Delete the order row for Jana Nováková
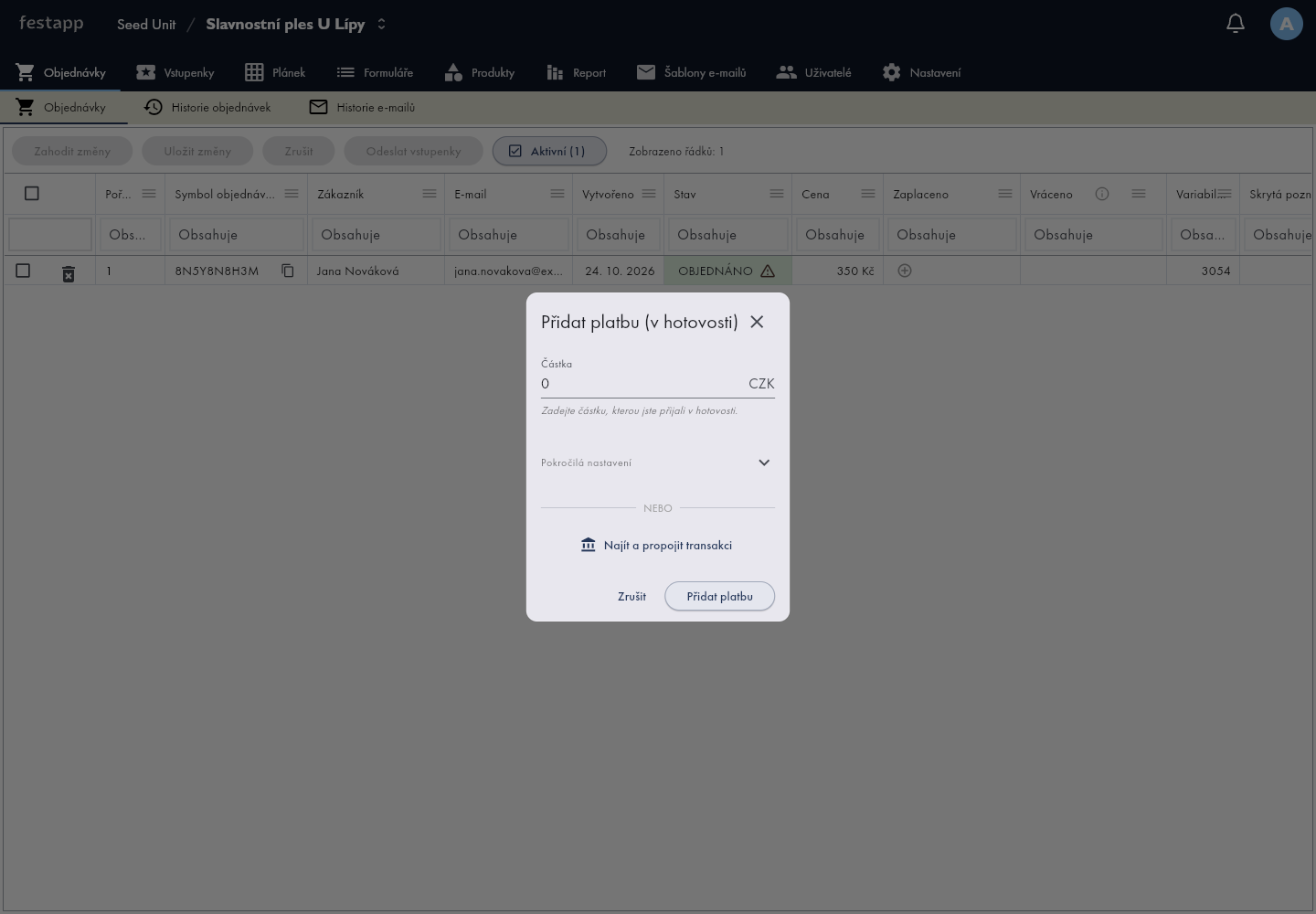This screenshot has height=914, width=1316. point(69,273)
